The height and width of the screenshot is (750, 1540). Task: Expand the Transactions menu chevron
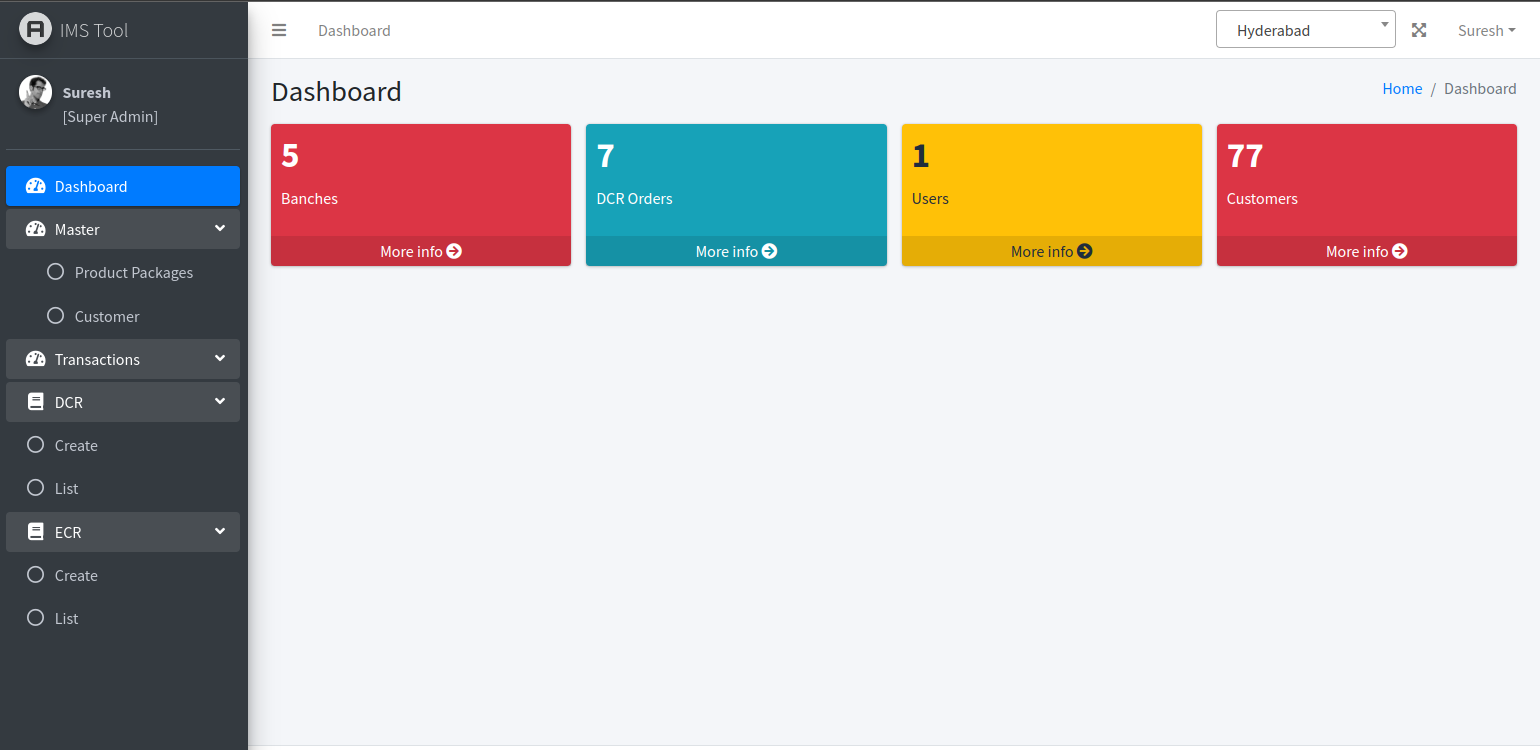click(x=220, y=359)
